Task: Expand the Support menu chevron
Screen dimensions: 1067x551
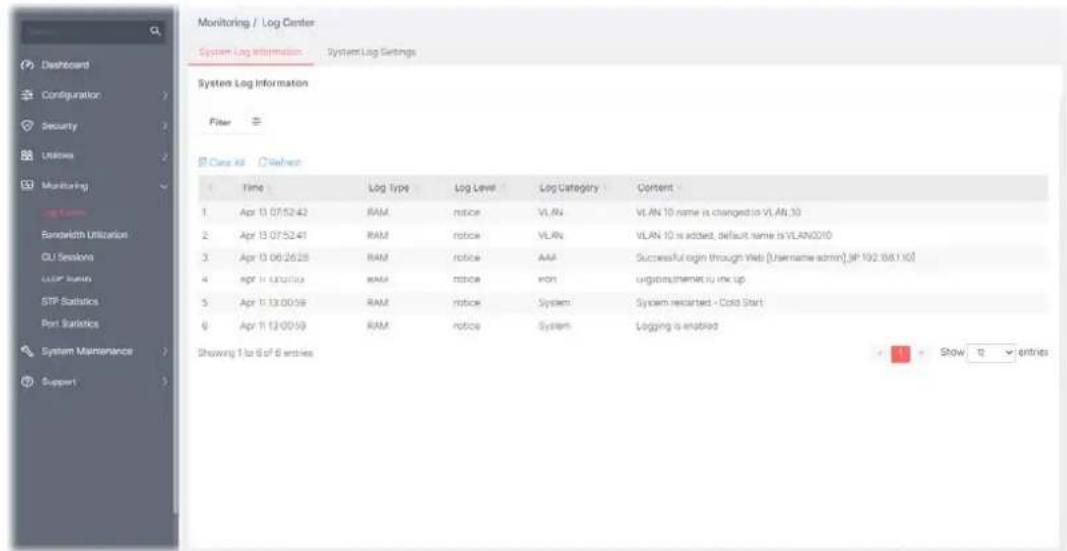Action: tap(164, 381)
